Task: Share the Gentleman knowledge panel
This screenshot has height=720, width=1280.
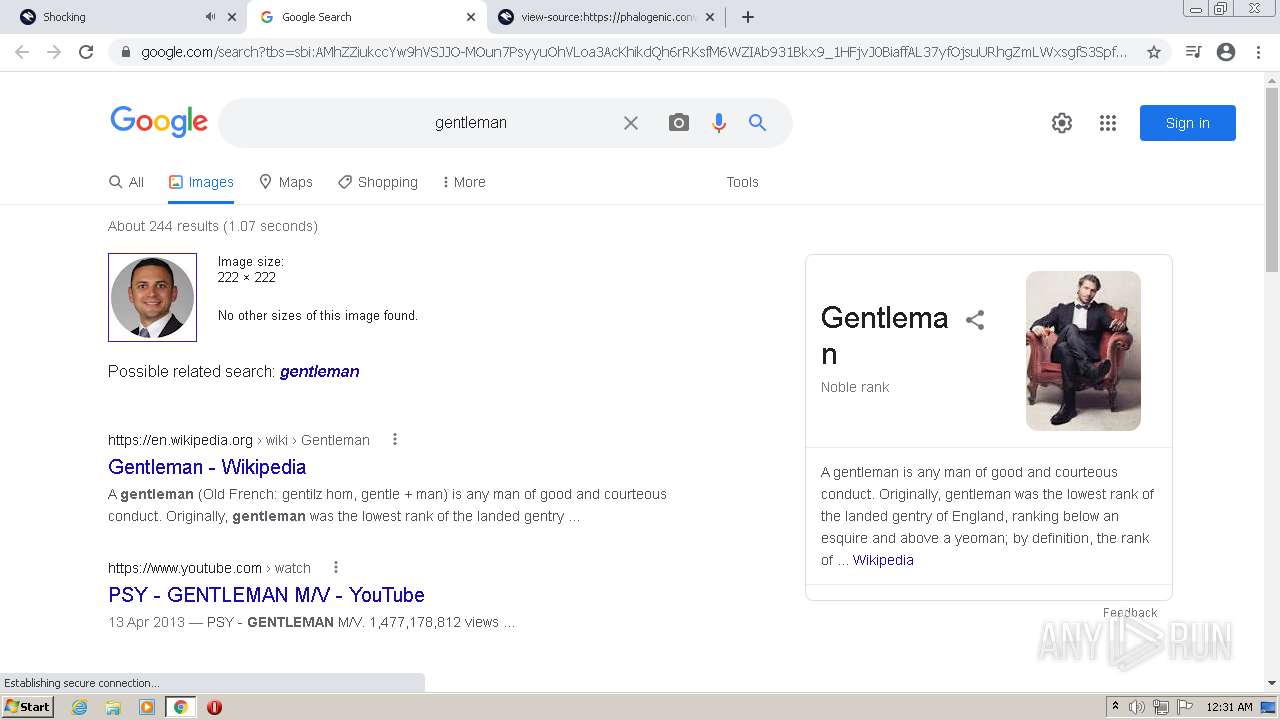Action: 975,320
